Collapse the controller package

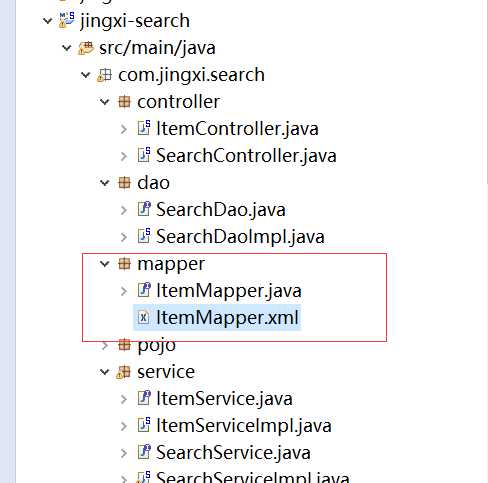pos(105,102)
